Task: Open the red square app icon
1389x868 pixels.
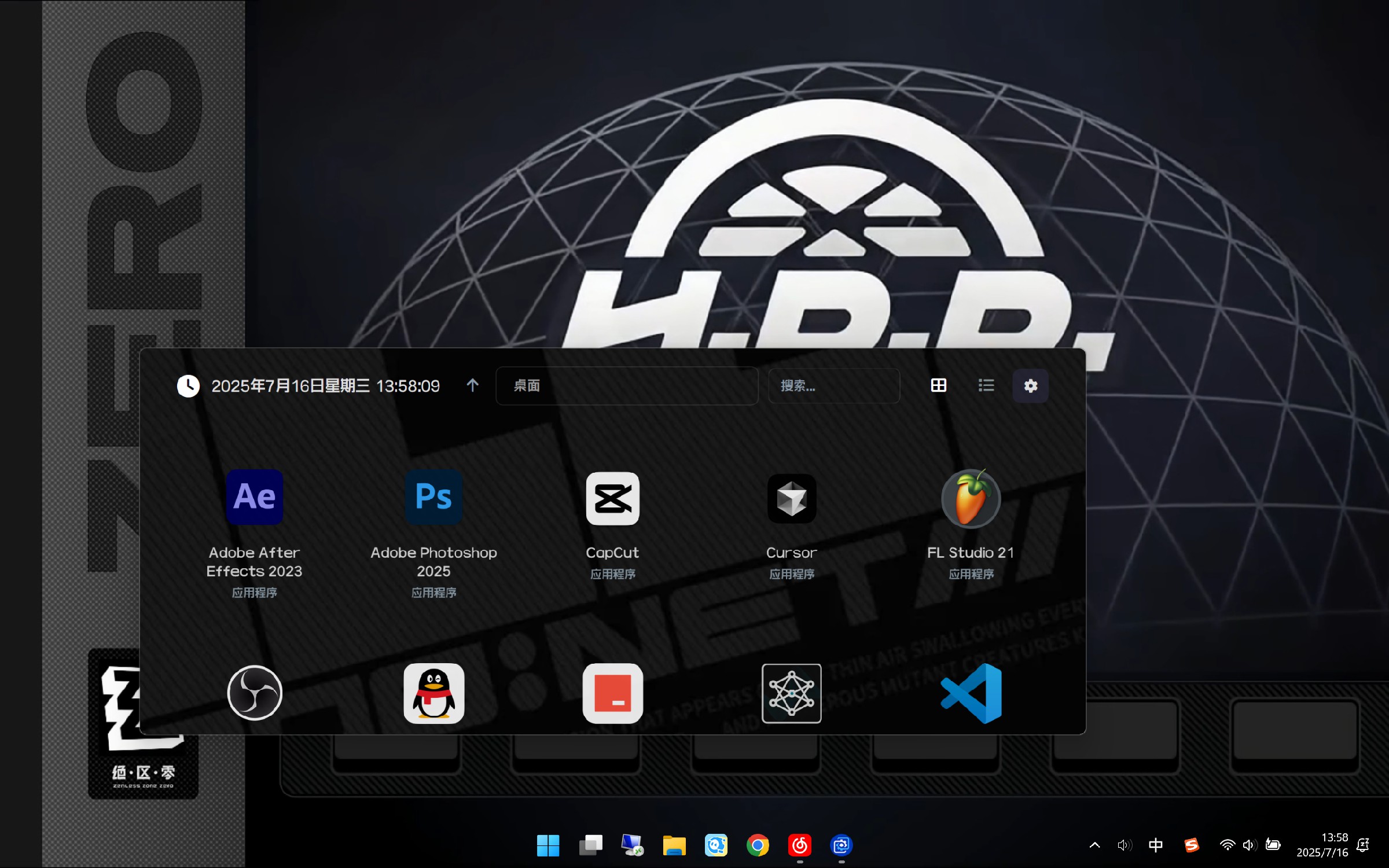Action: [x=612, y=693]
